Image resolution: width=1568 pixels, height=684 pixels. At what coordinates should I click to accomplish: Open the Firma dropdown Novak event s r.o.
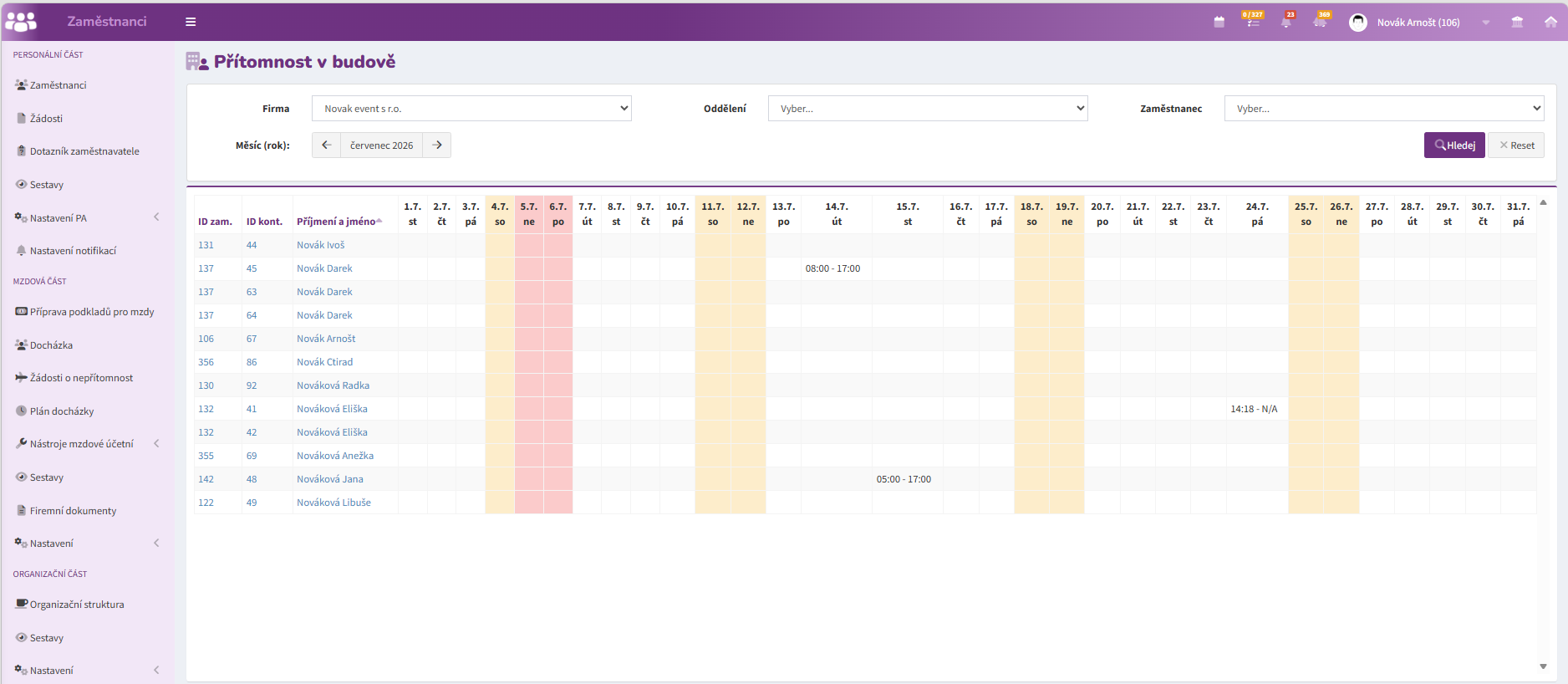click(x=471, y=109)
